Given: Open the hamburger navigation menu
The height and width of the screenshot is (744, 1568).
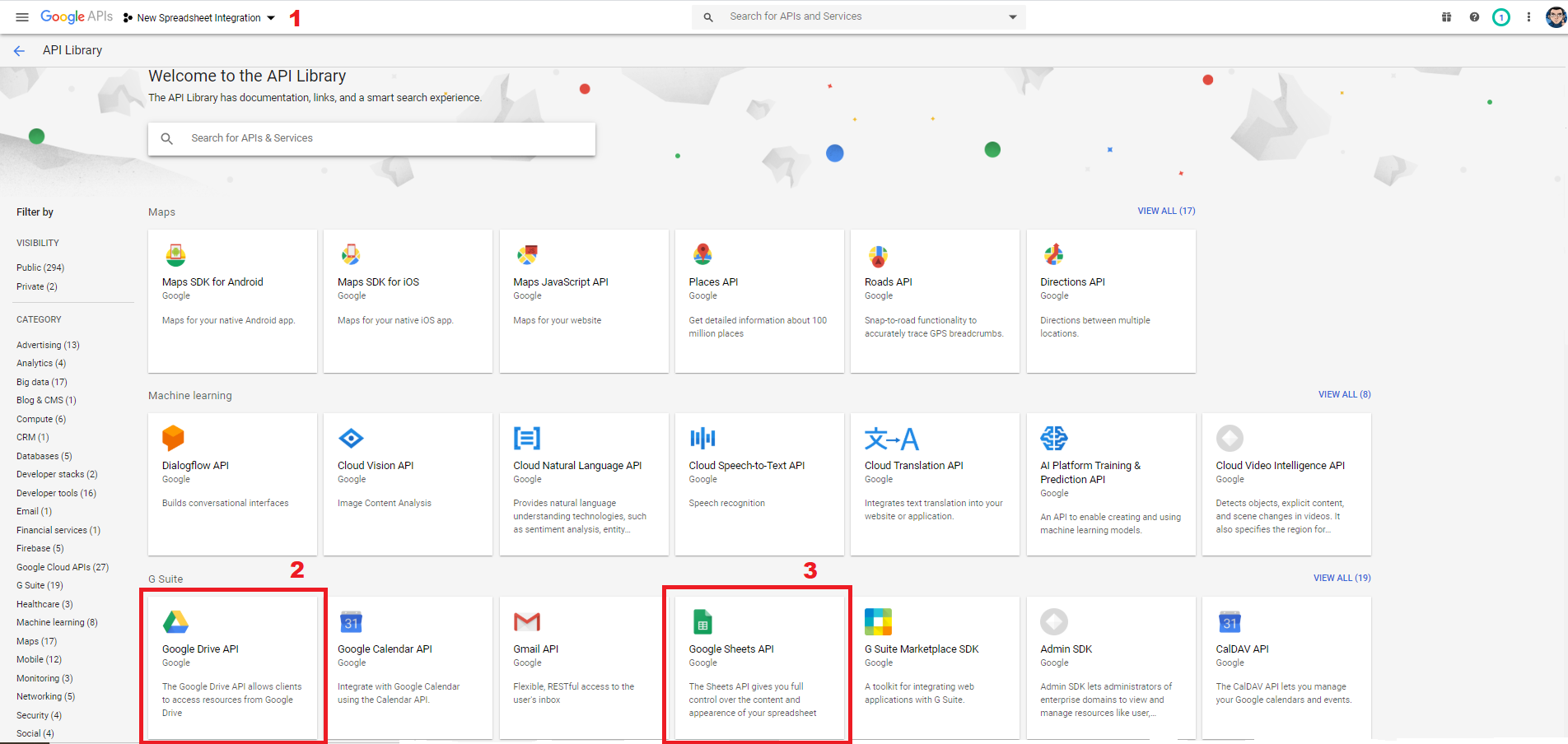Looking at the screenshot, I should pyautogui.click(x=22, y=17).
